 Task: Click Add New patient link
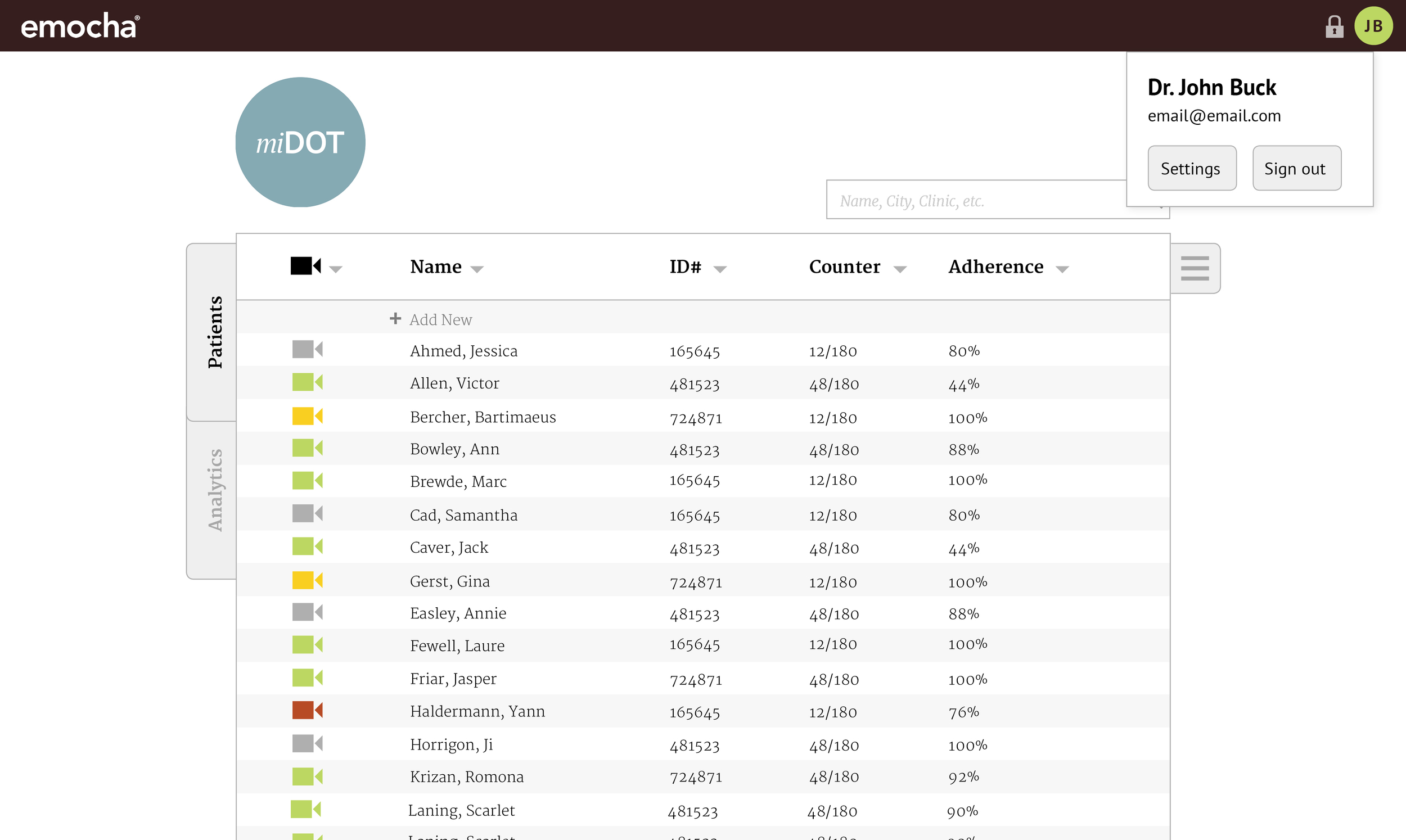coord(440,319)
